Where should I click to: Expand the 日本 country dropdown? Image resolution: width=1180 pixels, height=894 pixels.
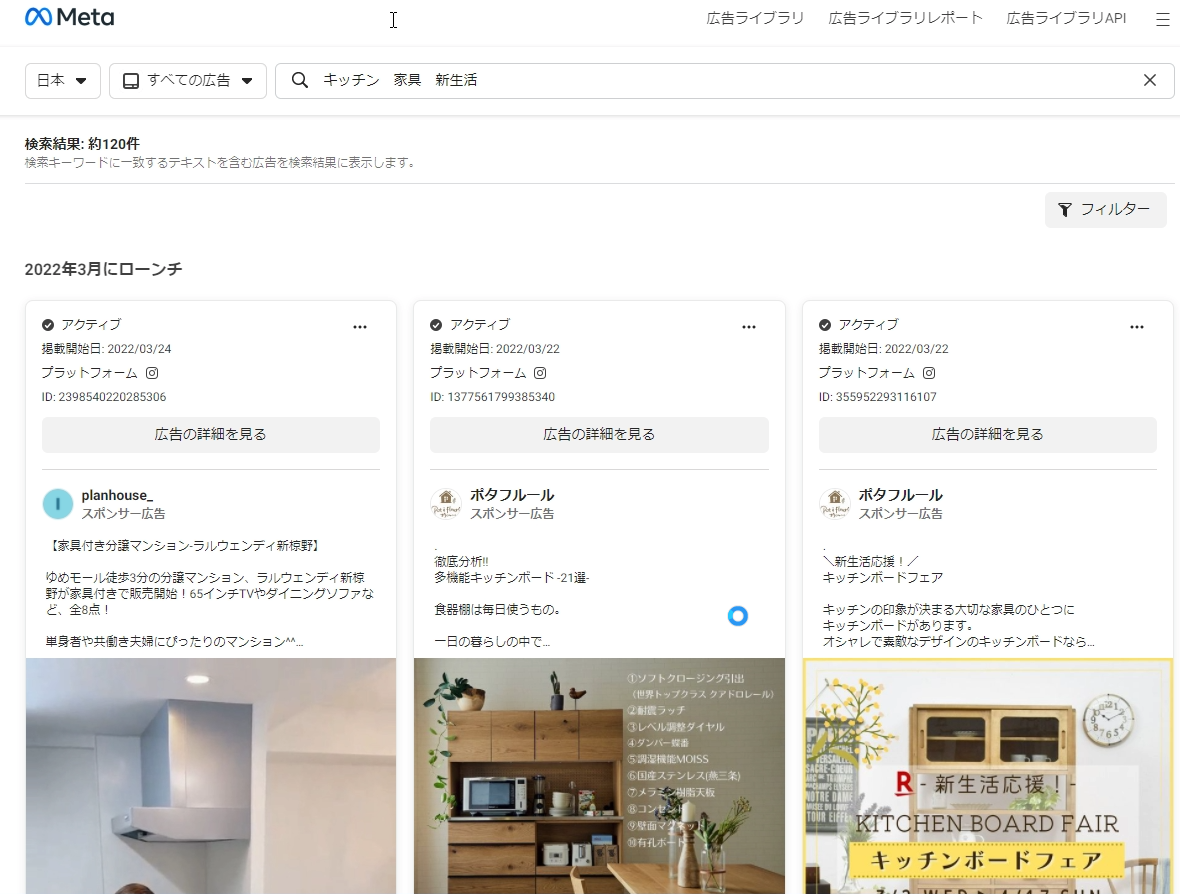click(x=62, y=80)
